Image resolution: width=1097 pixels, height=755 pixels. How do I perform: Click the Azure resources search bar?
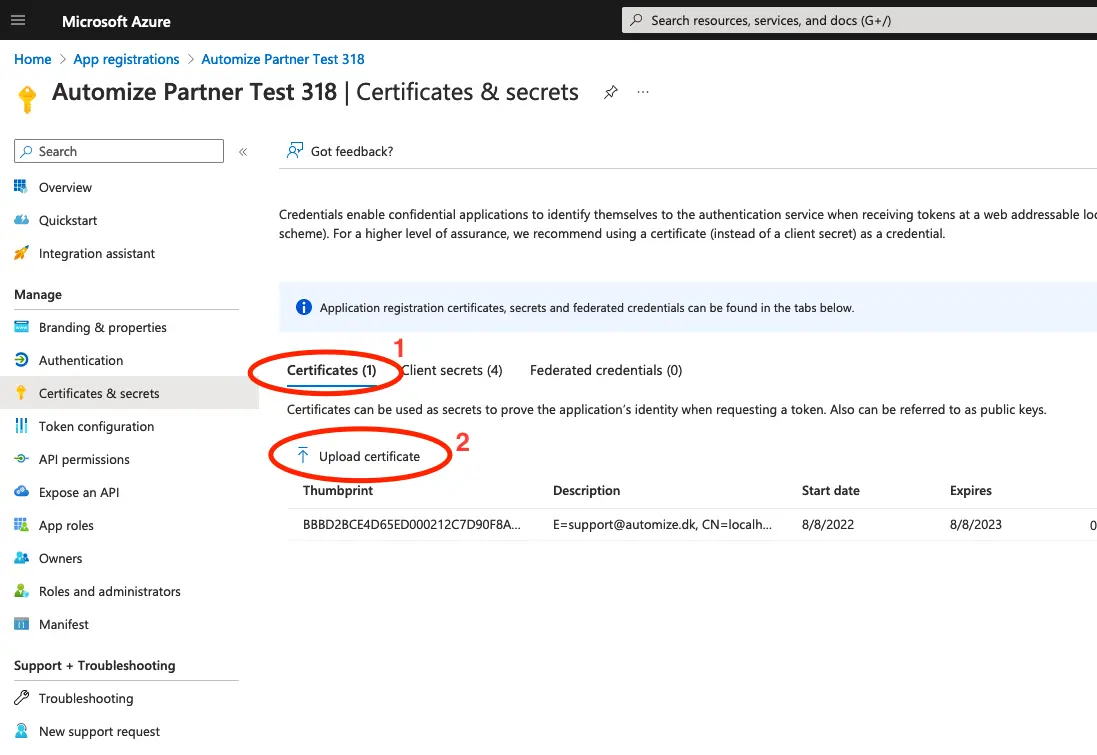tap(860, 19)
